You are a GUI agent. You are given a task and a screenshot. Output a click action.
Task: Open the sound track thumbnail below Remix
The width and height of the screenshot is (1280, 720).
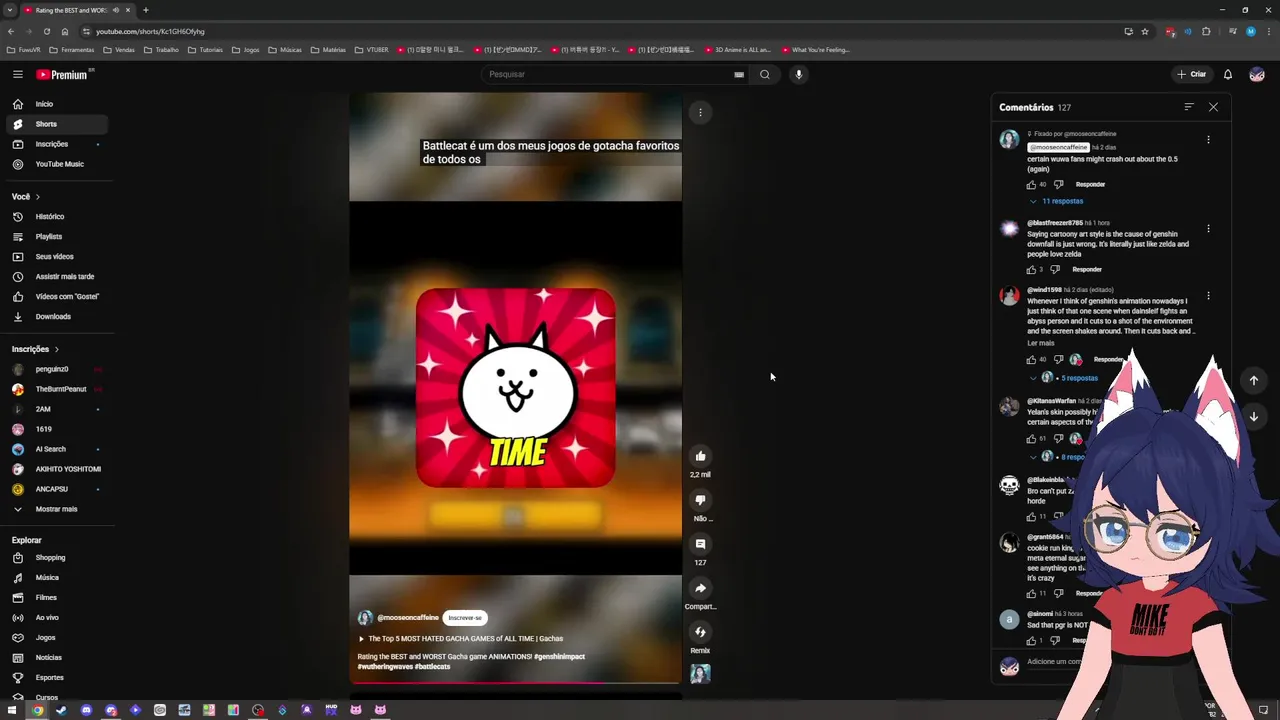tap(700, 674)
